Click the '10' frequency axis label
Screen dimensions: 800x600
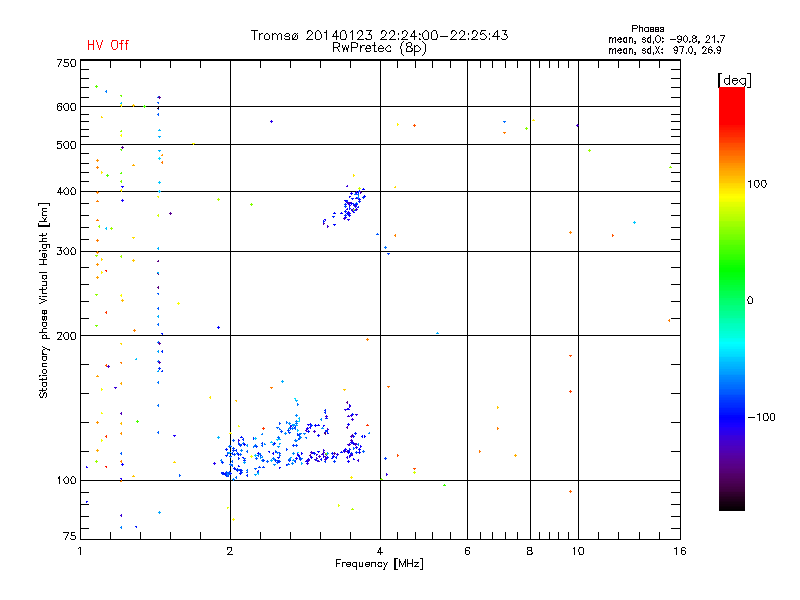(578, 551)
